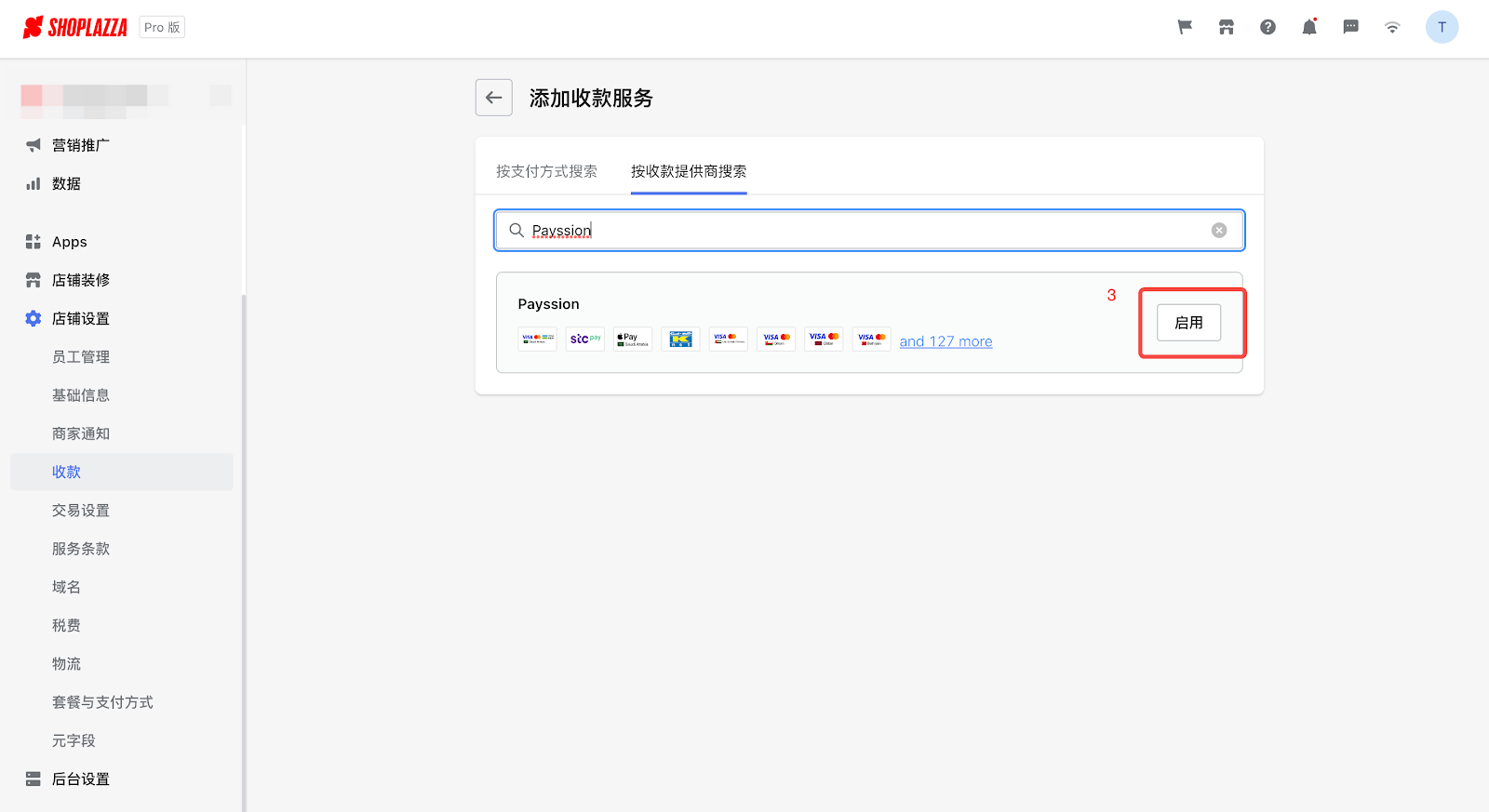Click the Visa Mastercard Qatar icon

pos(824,339)
